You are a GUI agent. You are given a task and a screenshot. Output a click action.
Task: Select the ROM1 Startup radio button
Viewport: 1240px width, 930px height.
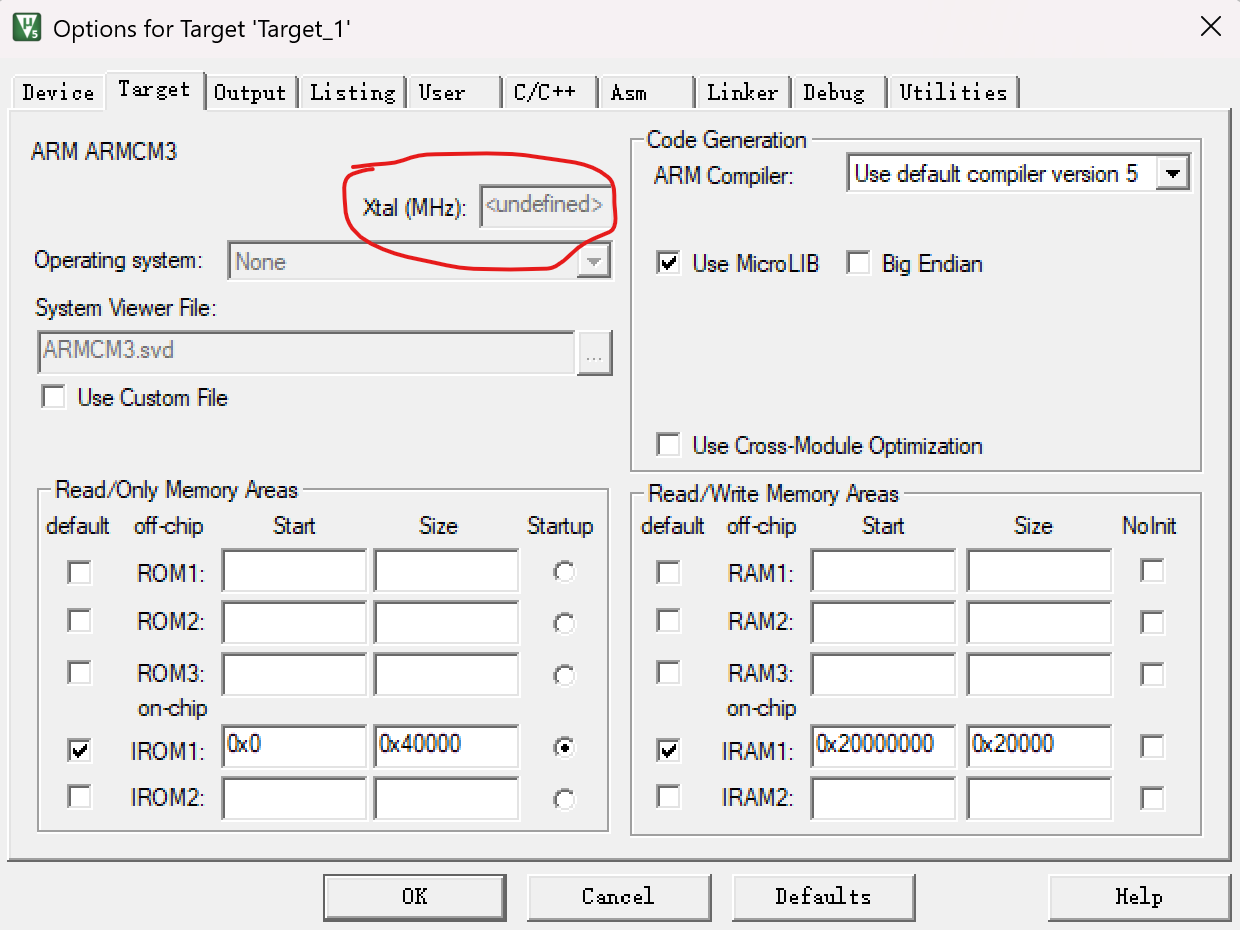565,572
